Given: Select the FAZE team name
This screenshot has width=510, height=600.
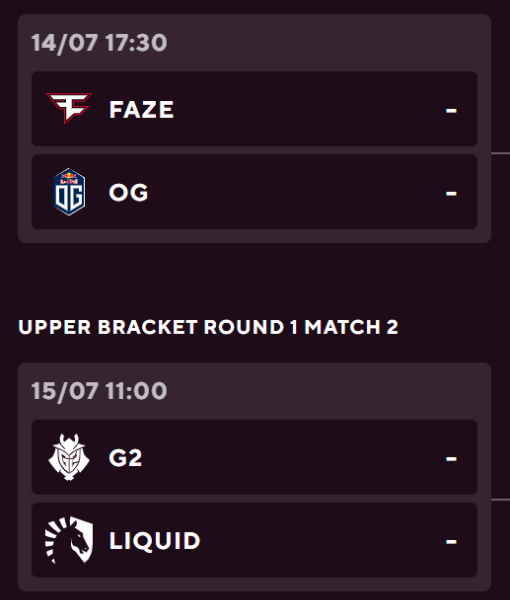Looking at the screenshot, I should pos(142,109).
